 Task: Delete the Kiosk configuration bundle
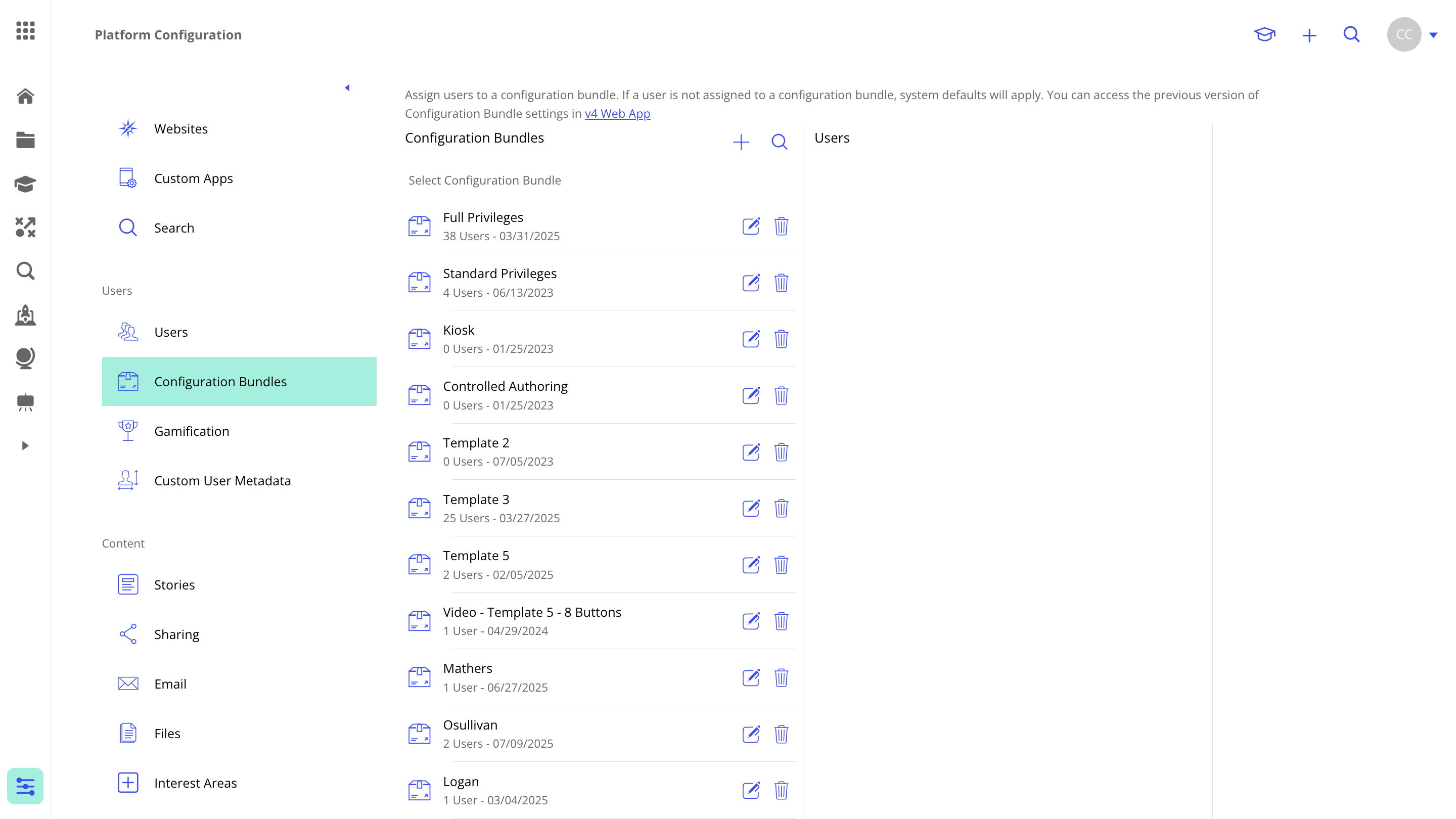(781, 339)
